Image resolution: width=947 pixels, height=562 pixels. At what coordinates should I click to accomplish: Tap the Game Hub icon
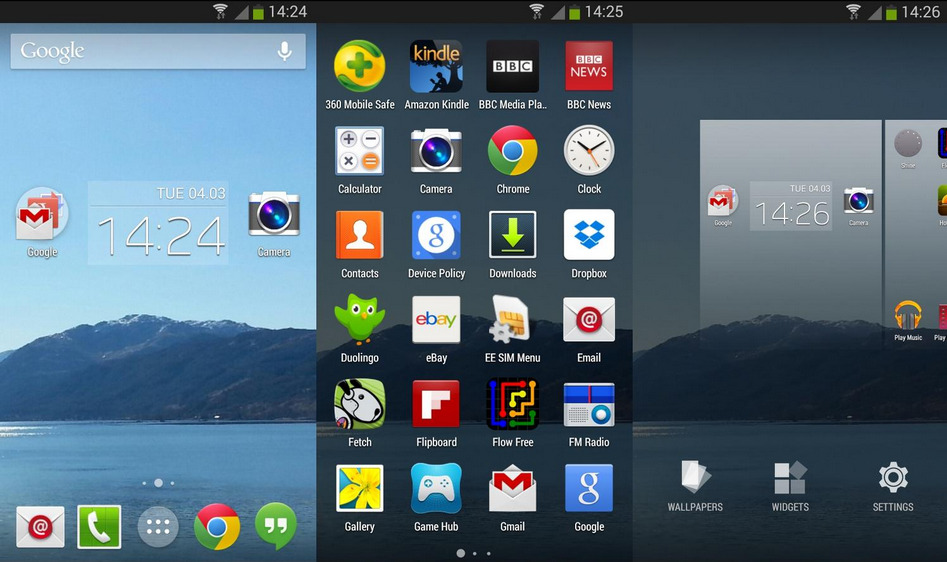(436, 489)
